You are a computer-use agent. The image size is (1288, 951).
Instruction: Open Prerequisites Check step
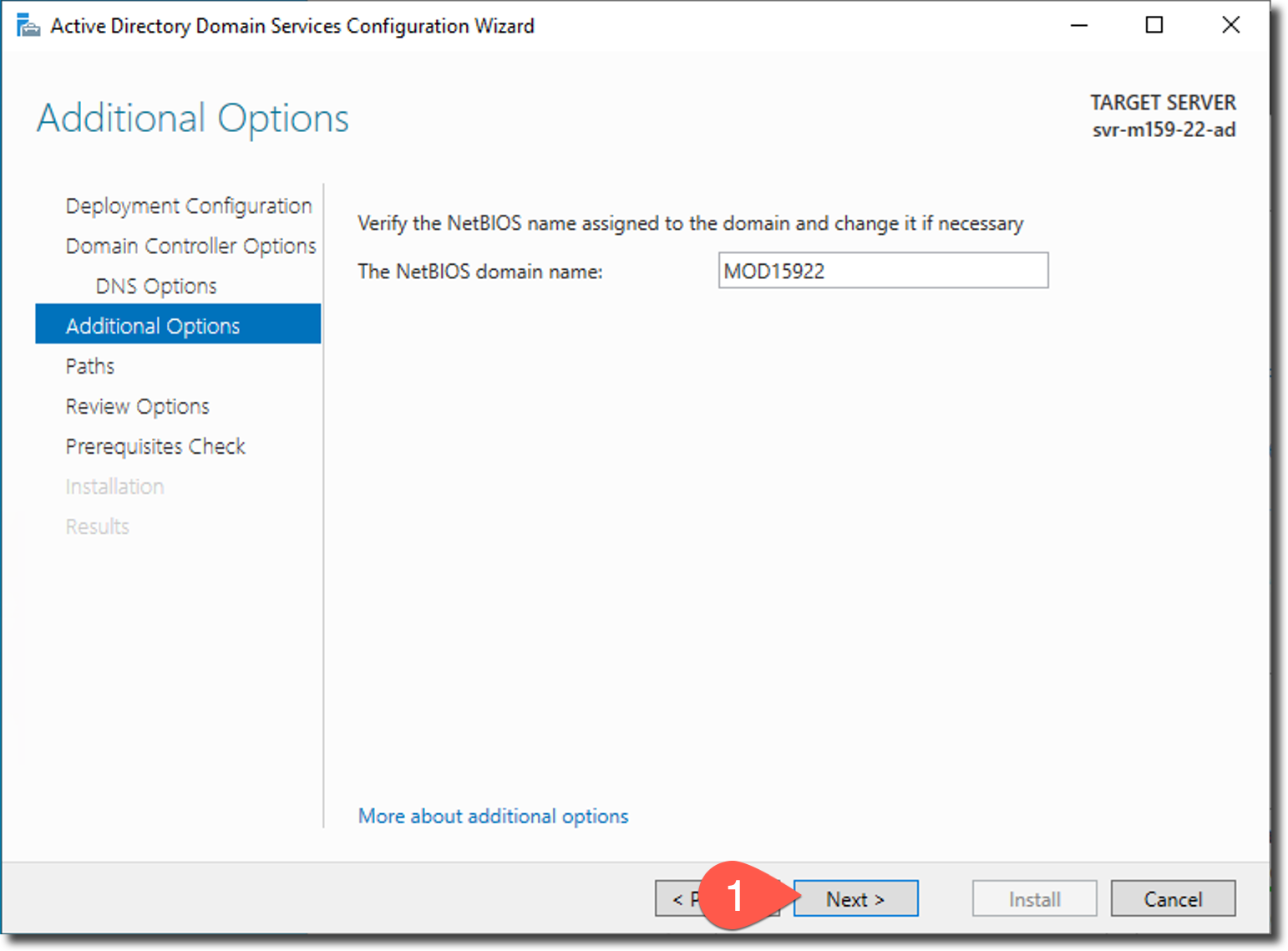click(155, 446)
